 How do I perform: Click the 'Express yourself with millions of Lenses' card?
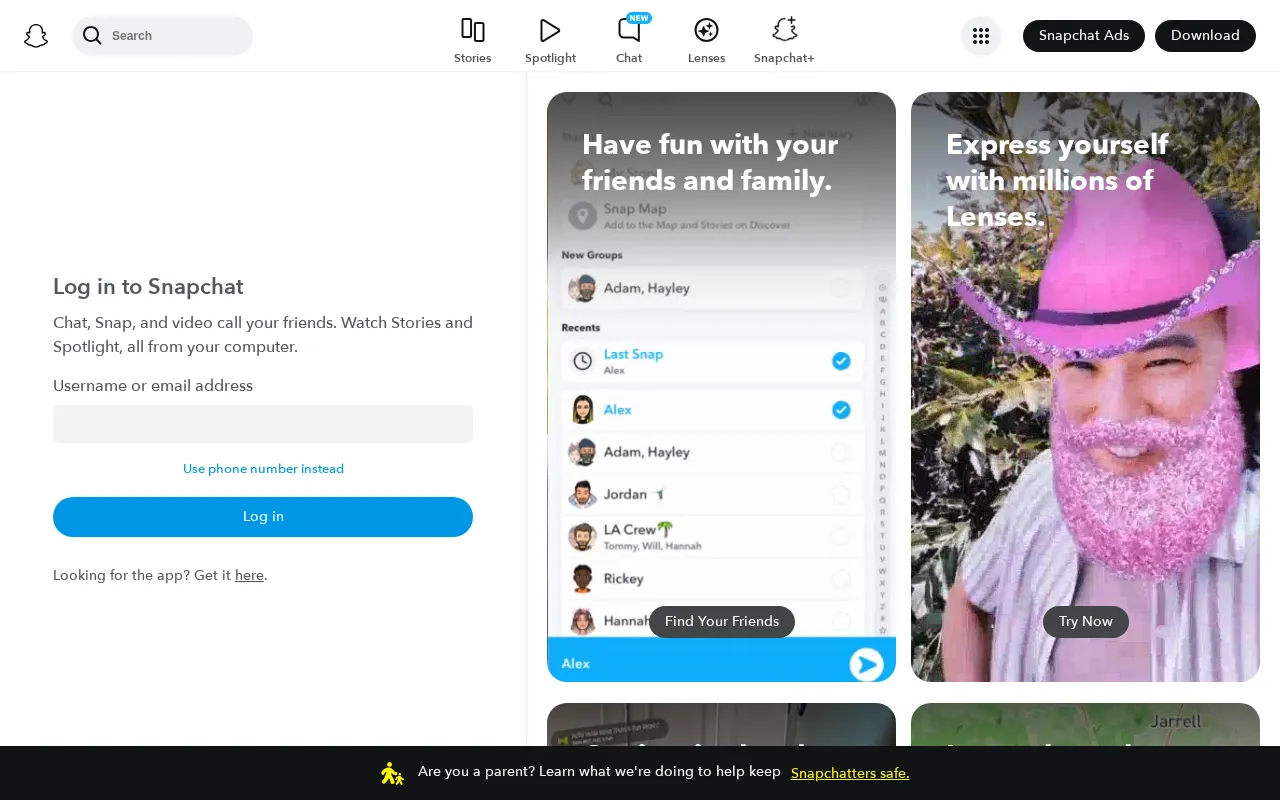coord(1085,387)
